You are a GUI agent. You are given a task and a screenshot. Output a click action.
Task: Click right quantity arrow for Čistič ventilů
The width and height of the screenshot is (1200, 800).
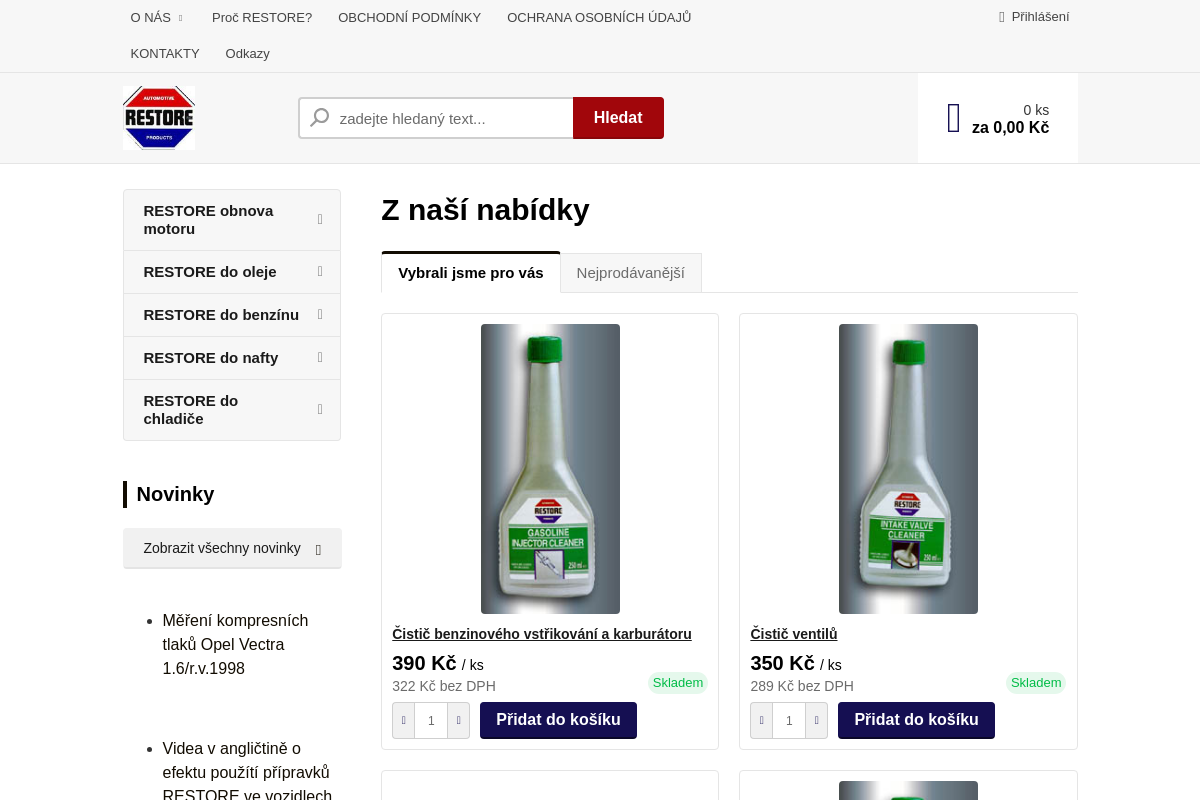[816, 720]
